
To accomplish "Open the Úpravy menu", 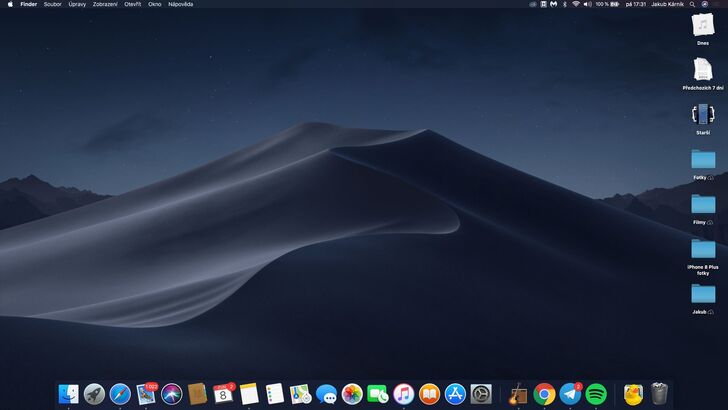I will (77, 4).
